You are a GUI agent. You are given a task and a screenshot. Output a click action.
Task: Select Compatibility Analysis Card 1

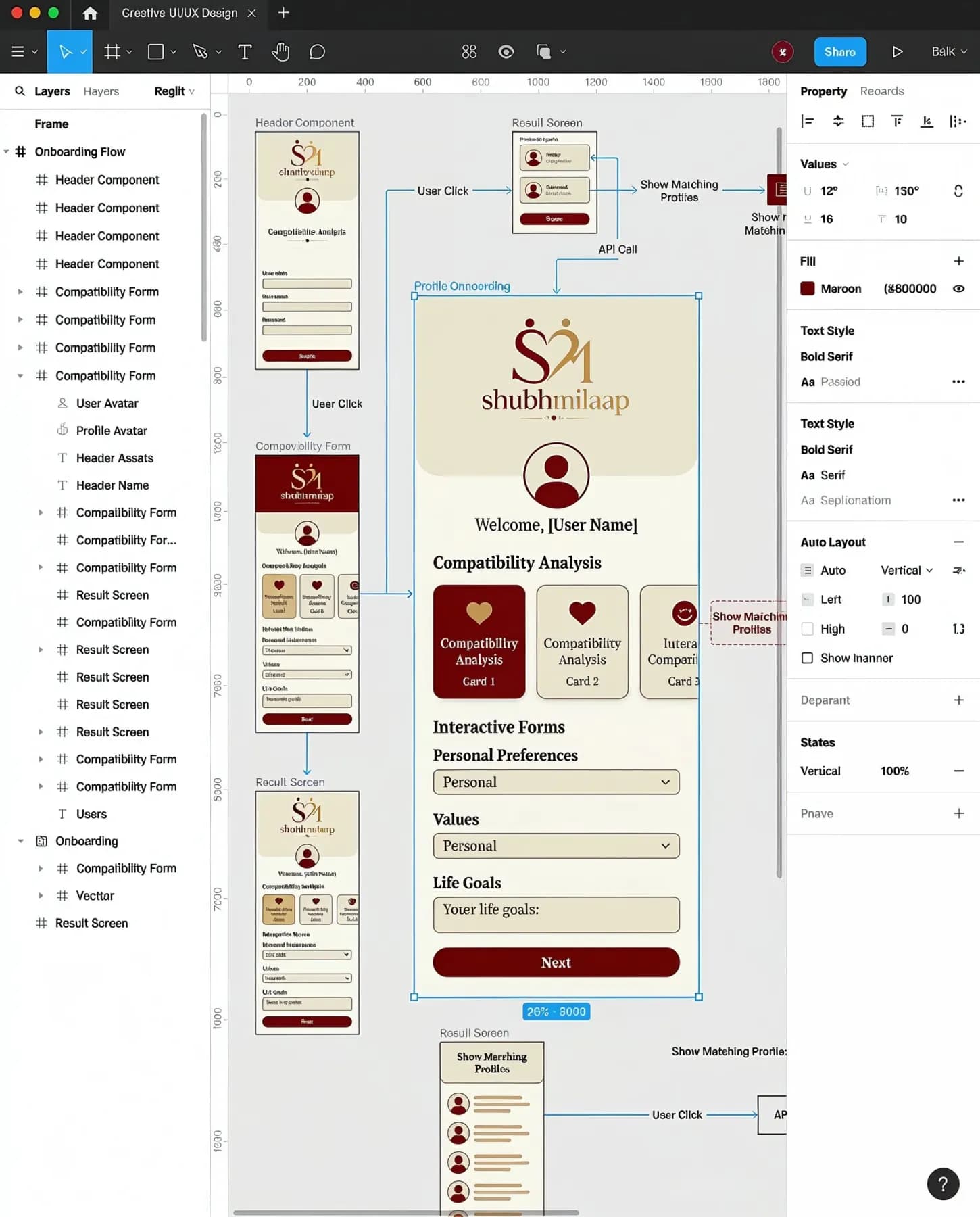point(479,642)
